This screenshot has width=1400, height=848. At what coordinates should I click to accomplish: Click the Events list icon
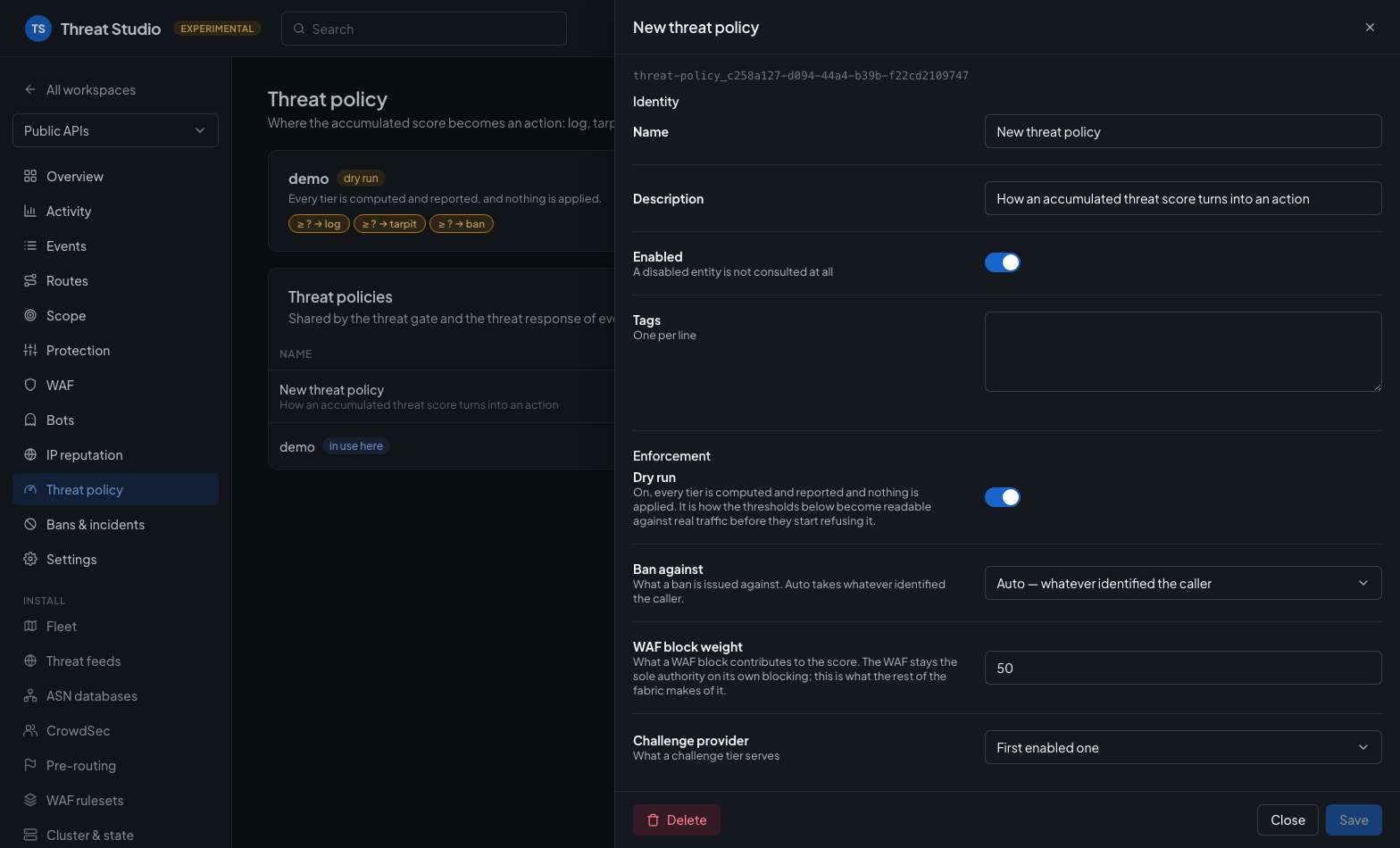point(30,245)
